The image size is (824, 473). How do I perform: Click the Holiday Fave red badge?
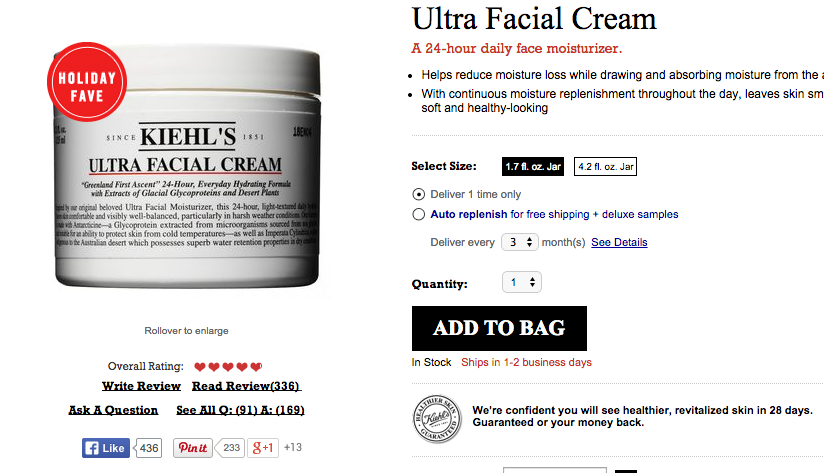point(87,82)
